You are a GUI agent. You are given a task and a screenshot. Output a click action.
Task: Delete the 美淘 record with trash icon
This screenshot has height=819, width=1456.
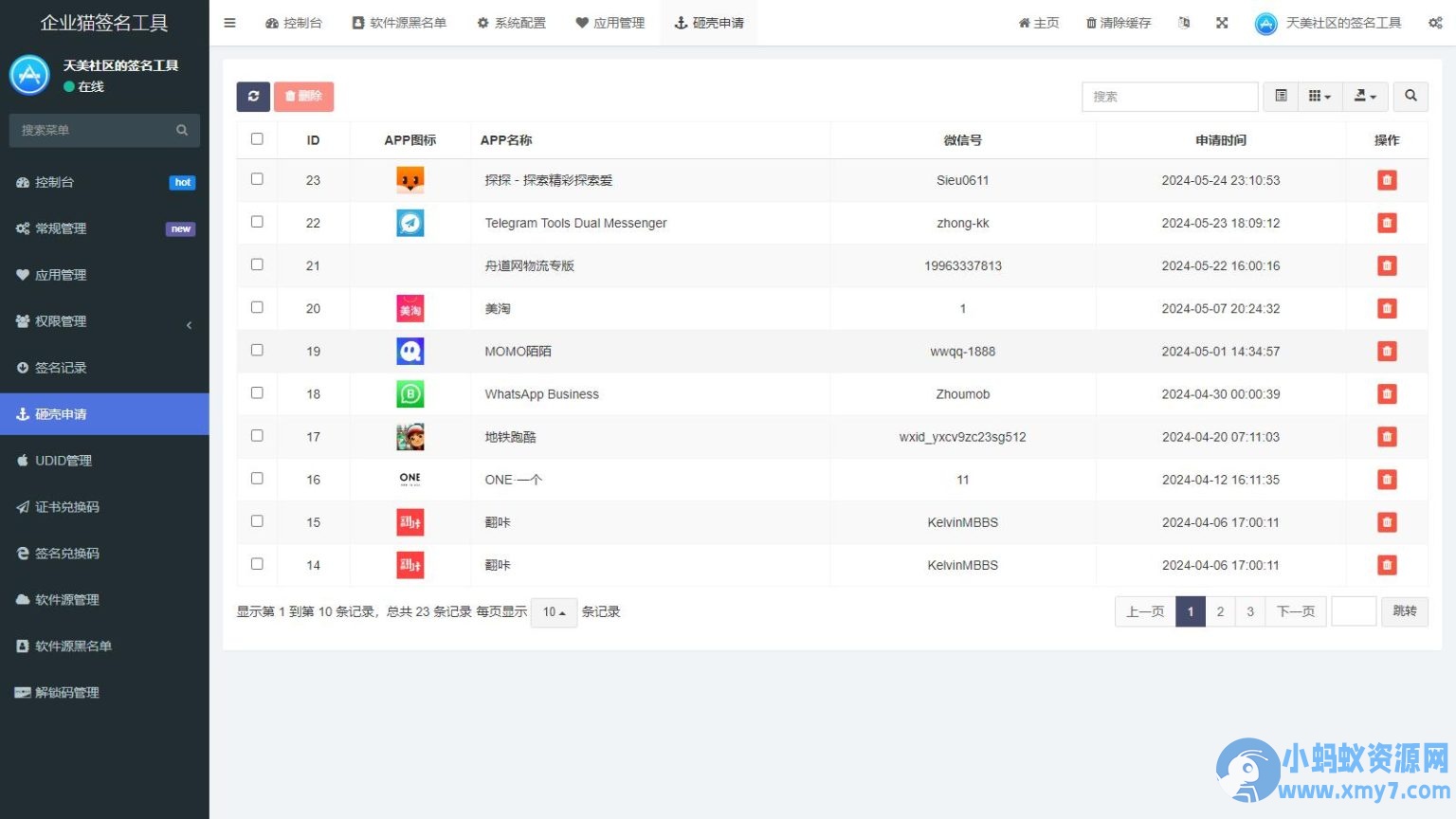click(x=1387, y=308)
